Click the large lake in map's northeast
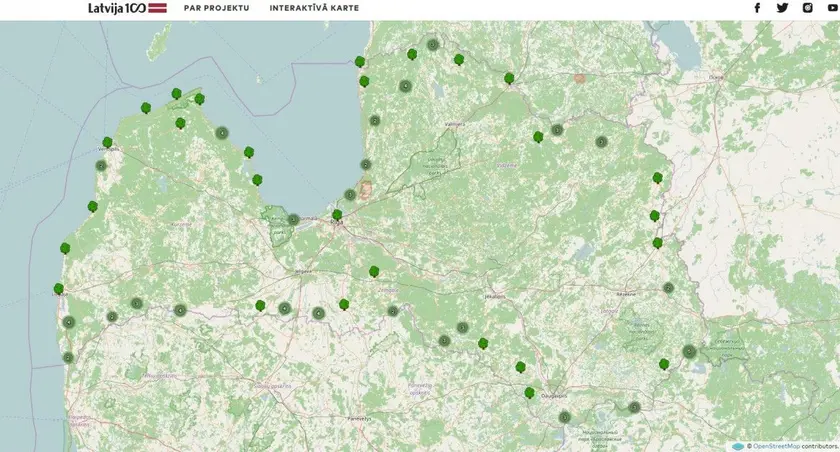The width and height of the screenshot is (840, 452). click(680, 45)
